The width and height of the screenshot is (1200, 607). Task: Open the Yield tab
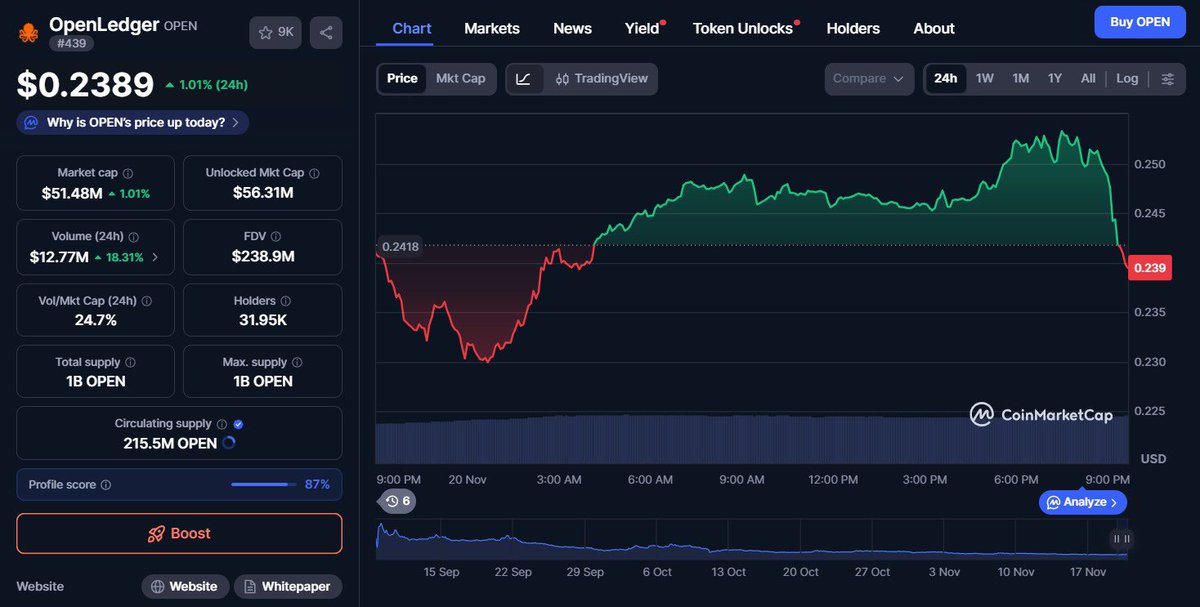pyautogui.click(x=644, y=28)
